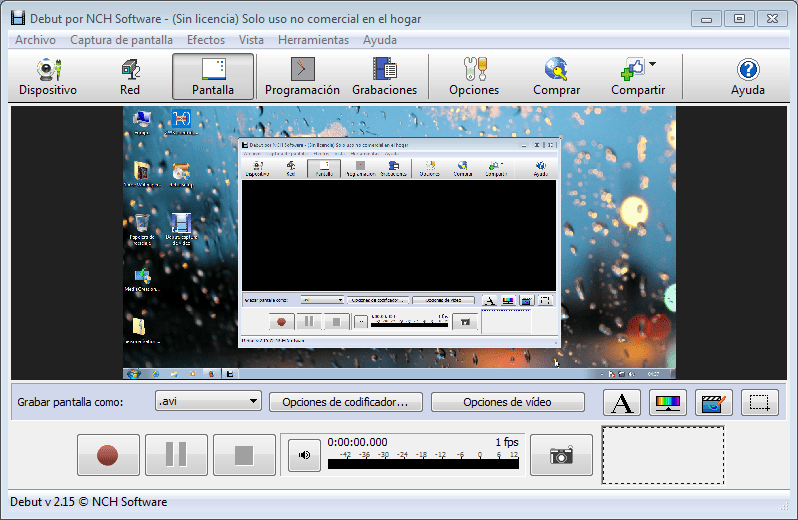The width and height of the screenshot is (798, 520).
Task: Select the Dispositivo webcam source
Action: 48,77
